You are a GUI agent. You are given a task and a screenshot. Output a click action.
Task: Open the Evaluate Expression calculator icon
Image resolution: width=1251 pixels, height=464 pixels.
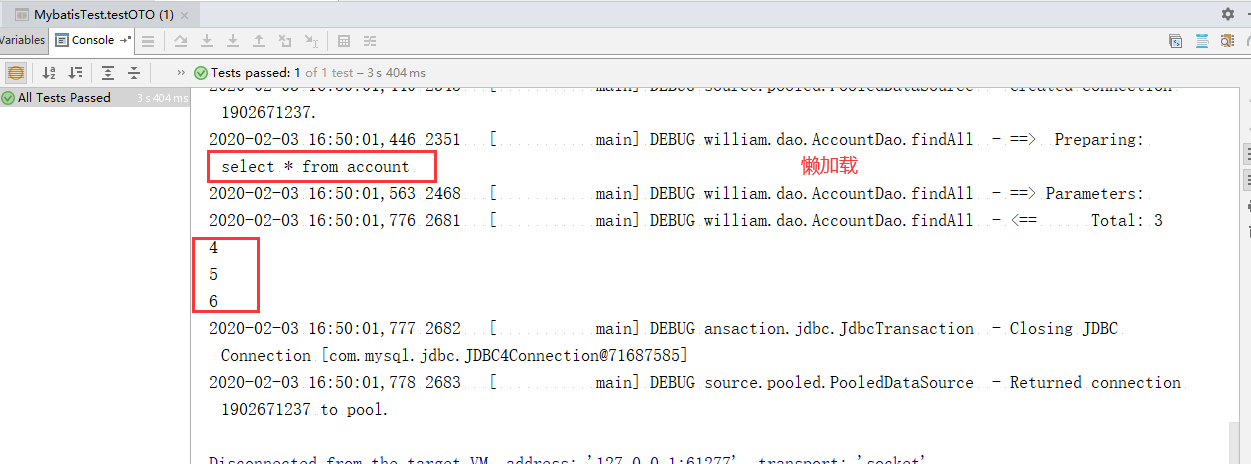click(x=344, y=41)
